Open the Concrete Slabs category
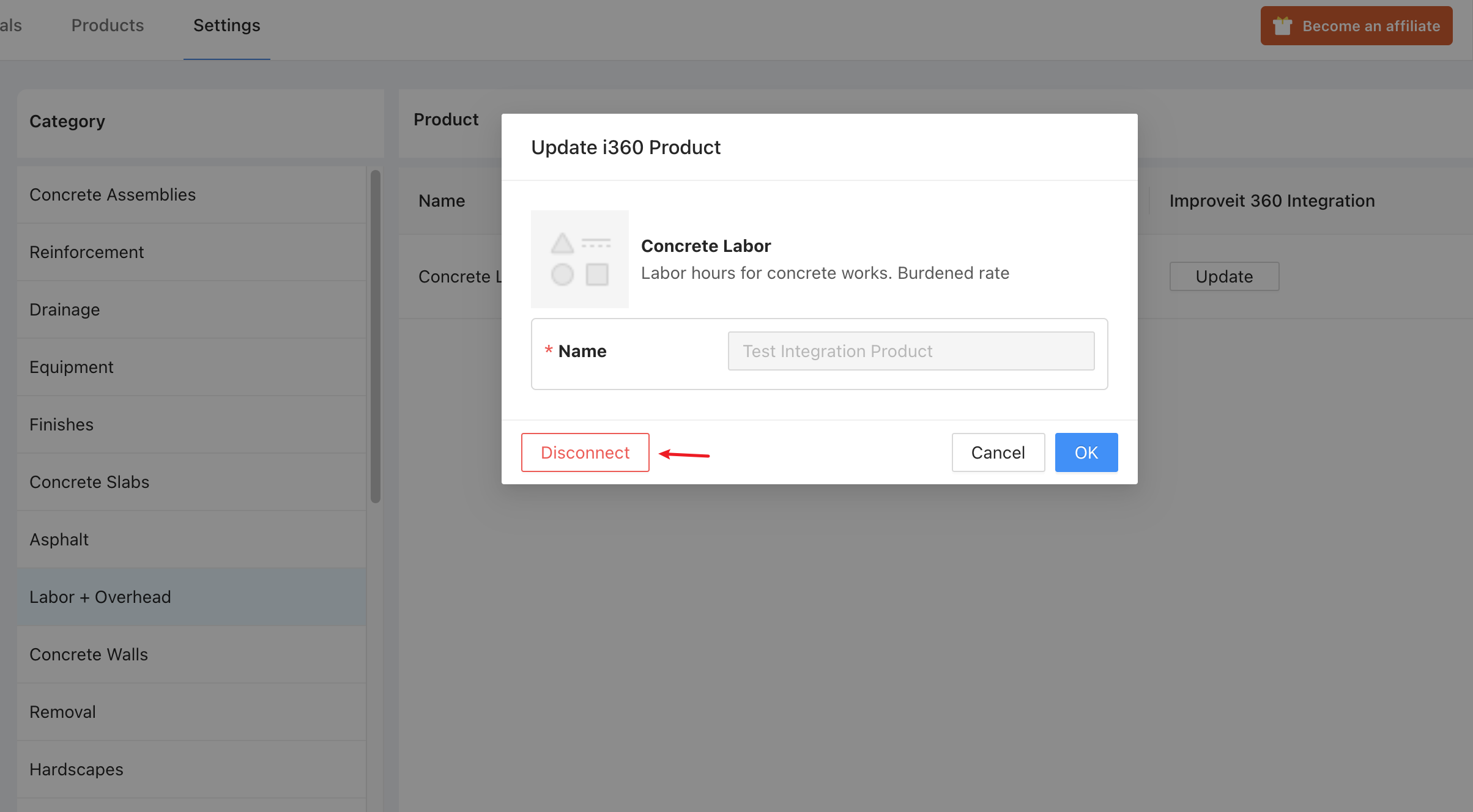Image resolution: width=1473 pixels, height=812 pixels. point(191,482)
